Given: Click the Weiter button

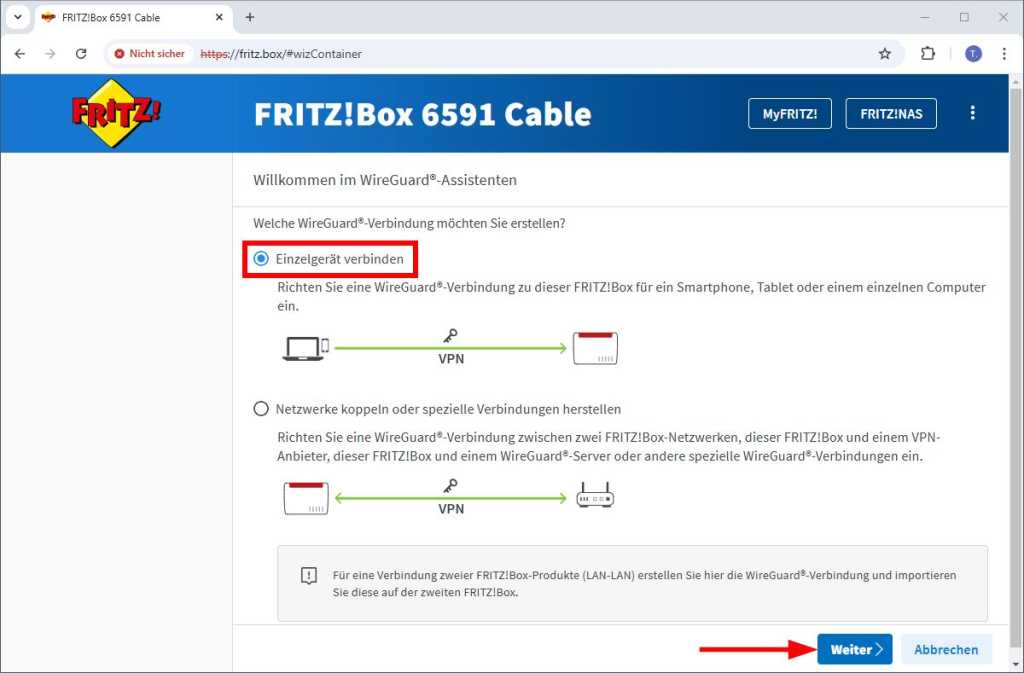Looking at the screenshot, I should click(854, 648).
